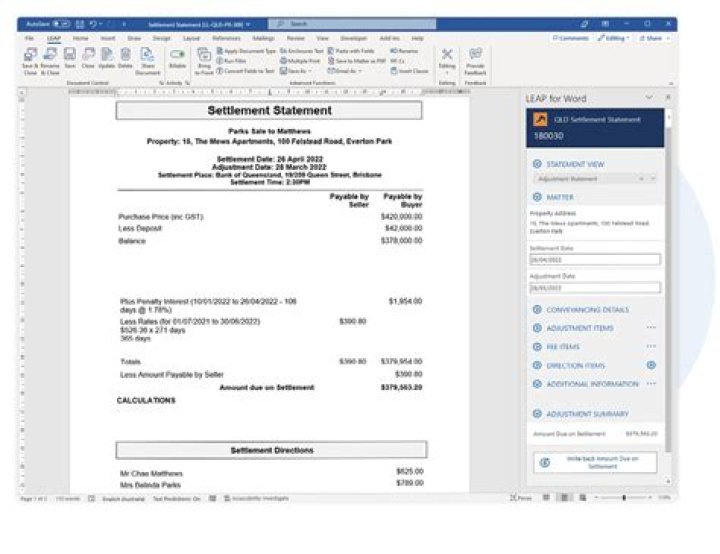The image size is (720, 554).
Task: Collapse the Adjustment Summary section
Action: pos(537,414)
